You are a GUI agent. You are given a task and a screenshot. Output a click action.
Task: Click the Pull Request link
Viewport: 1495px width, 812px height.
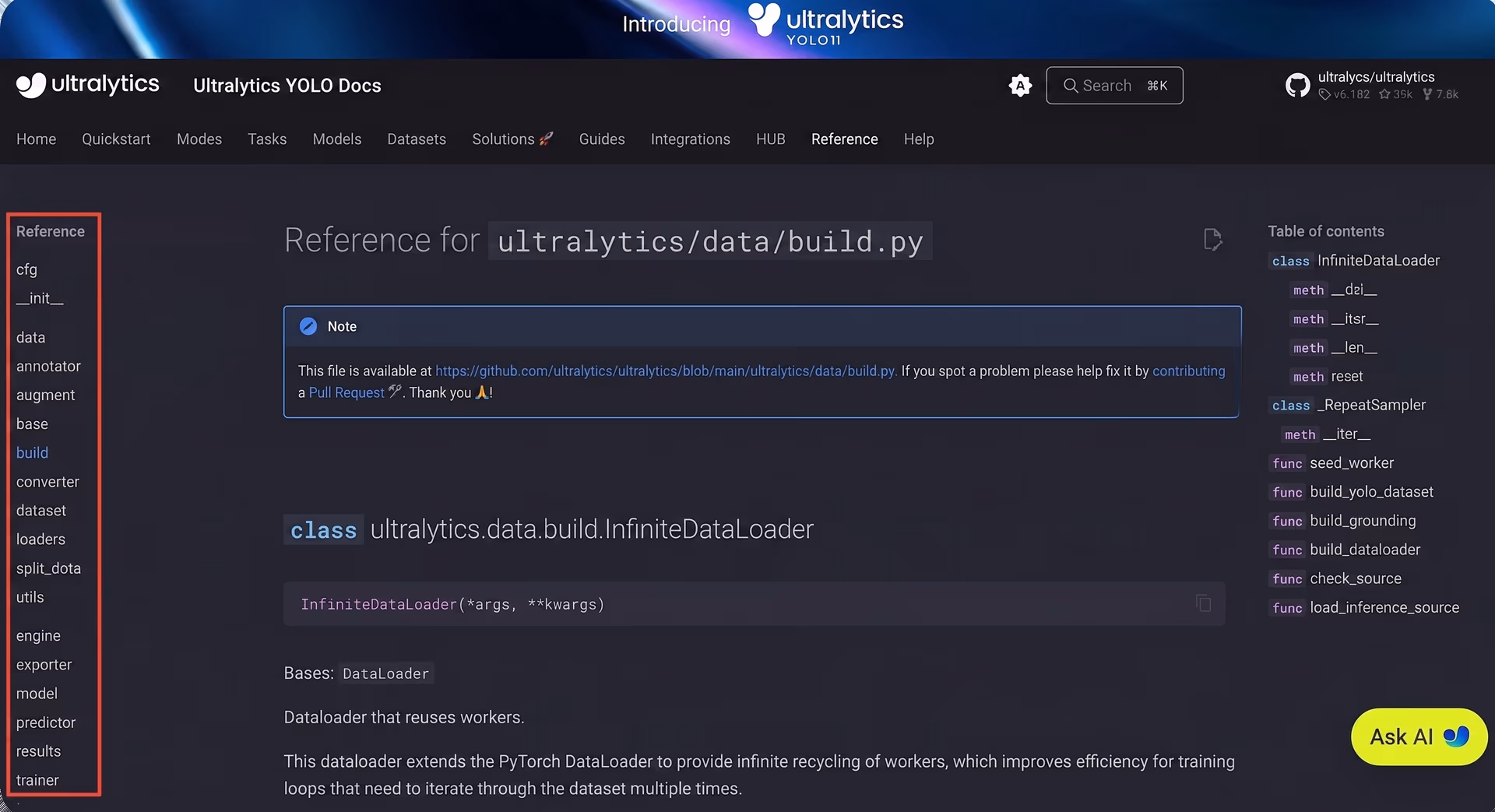pos(346,392)
